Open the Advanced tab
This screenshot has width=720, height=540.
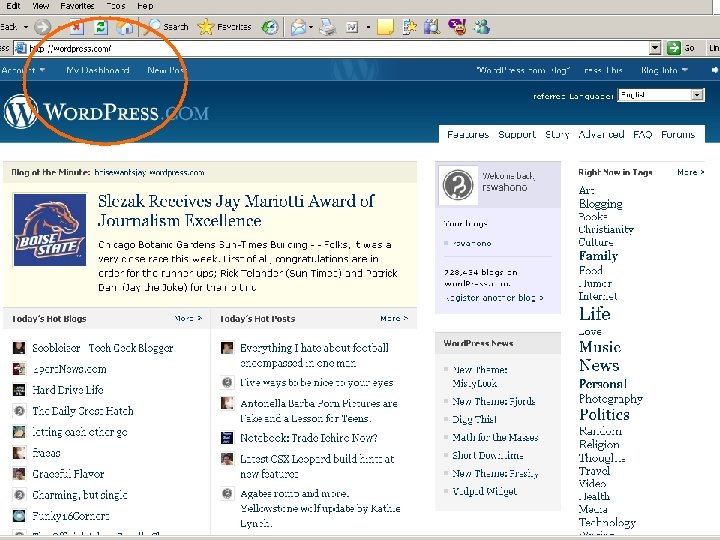tap(601, 135)
